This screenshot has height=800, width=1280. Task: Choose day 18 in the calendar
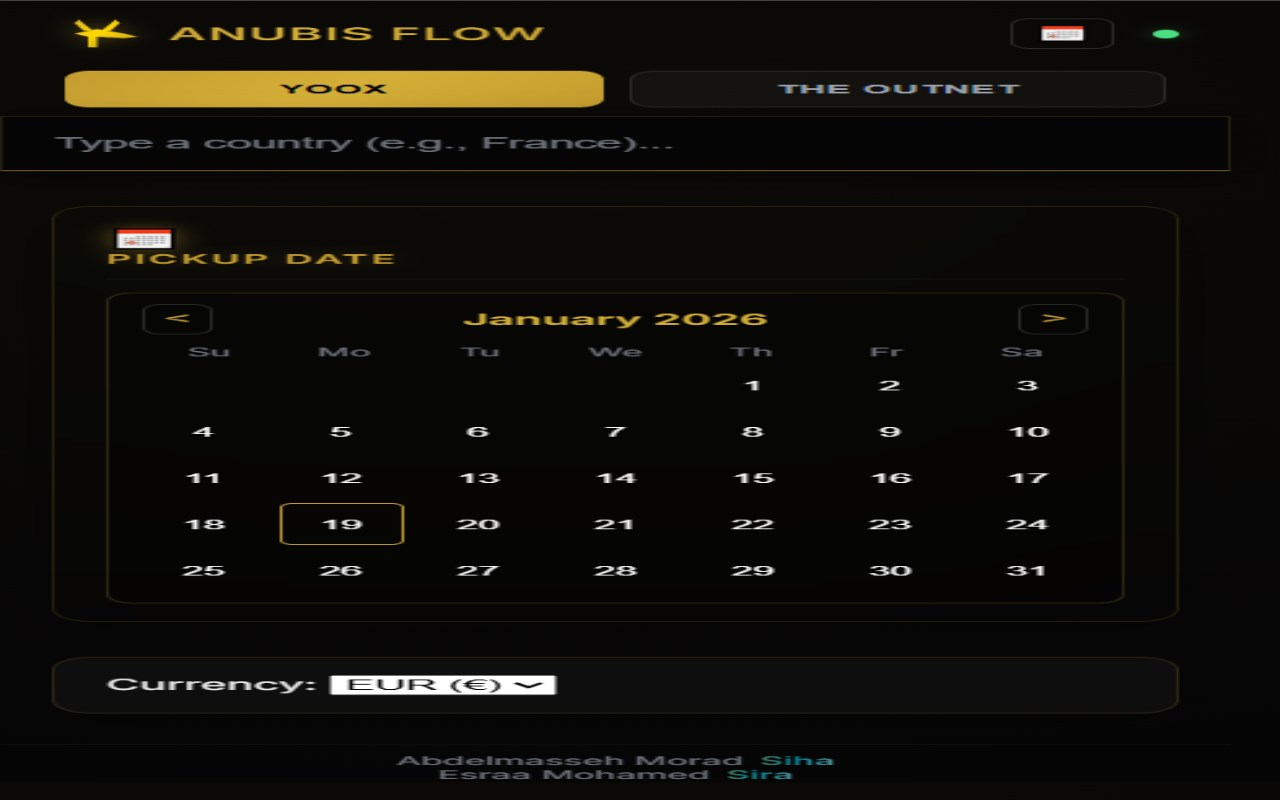pos(203,524)
